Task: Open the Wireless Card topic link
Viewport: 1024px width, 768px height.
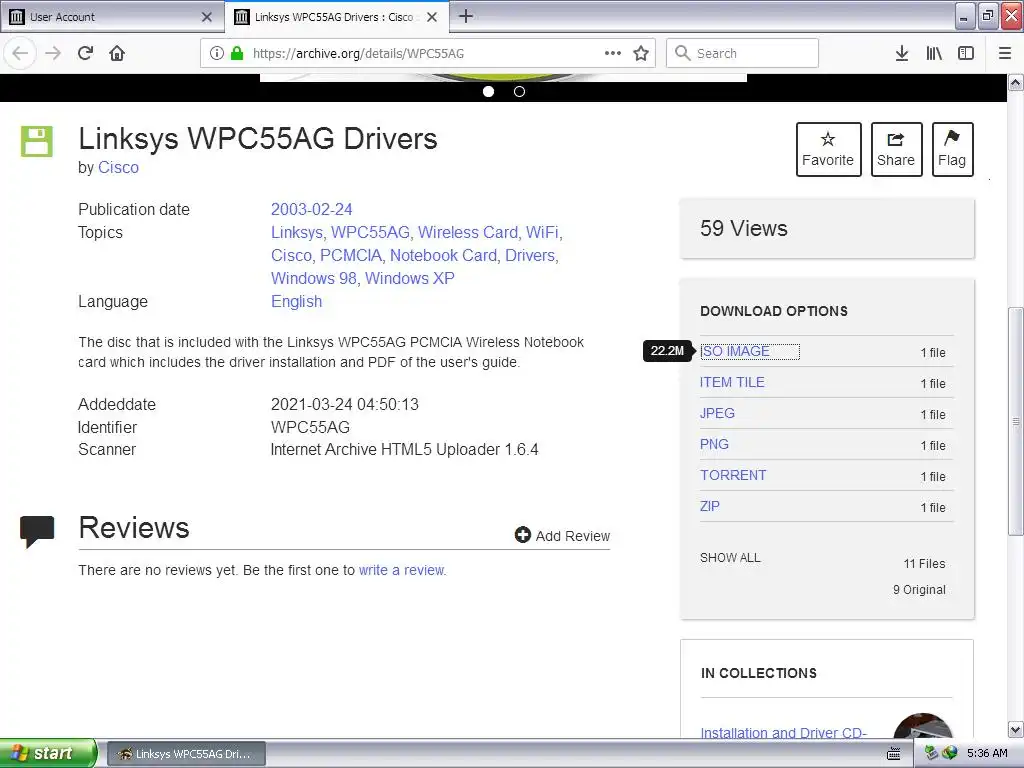Action: [x=468, y=232]
